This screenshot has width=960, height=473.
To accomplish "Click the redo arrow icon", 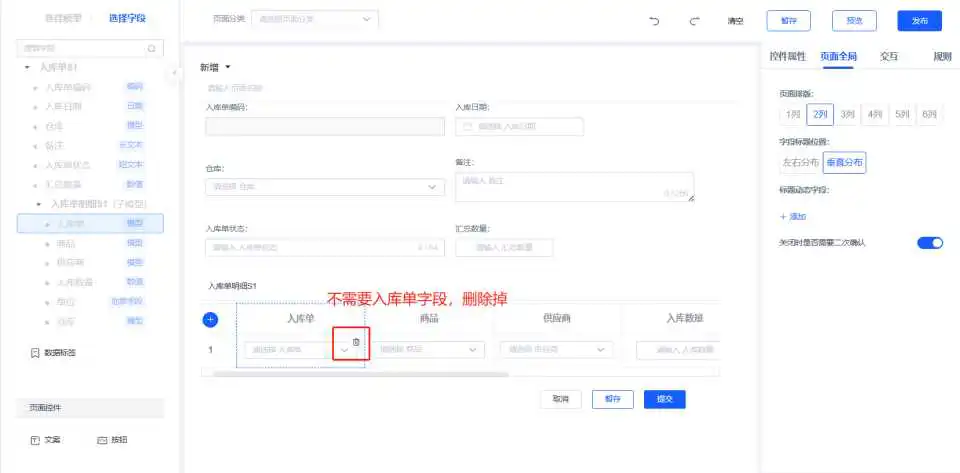I will point(694,21).
